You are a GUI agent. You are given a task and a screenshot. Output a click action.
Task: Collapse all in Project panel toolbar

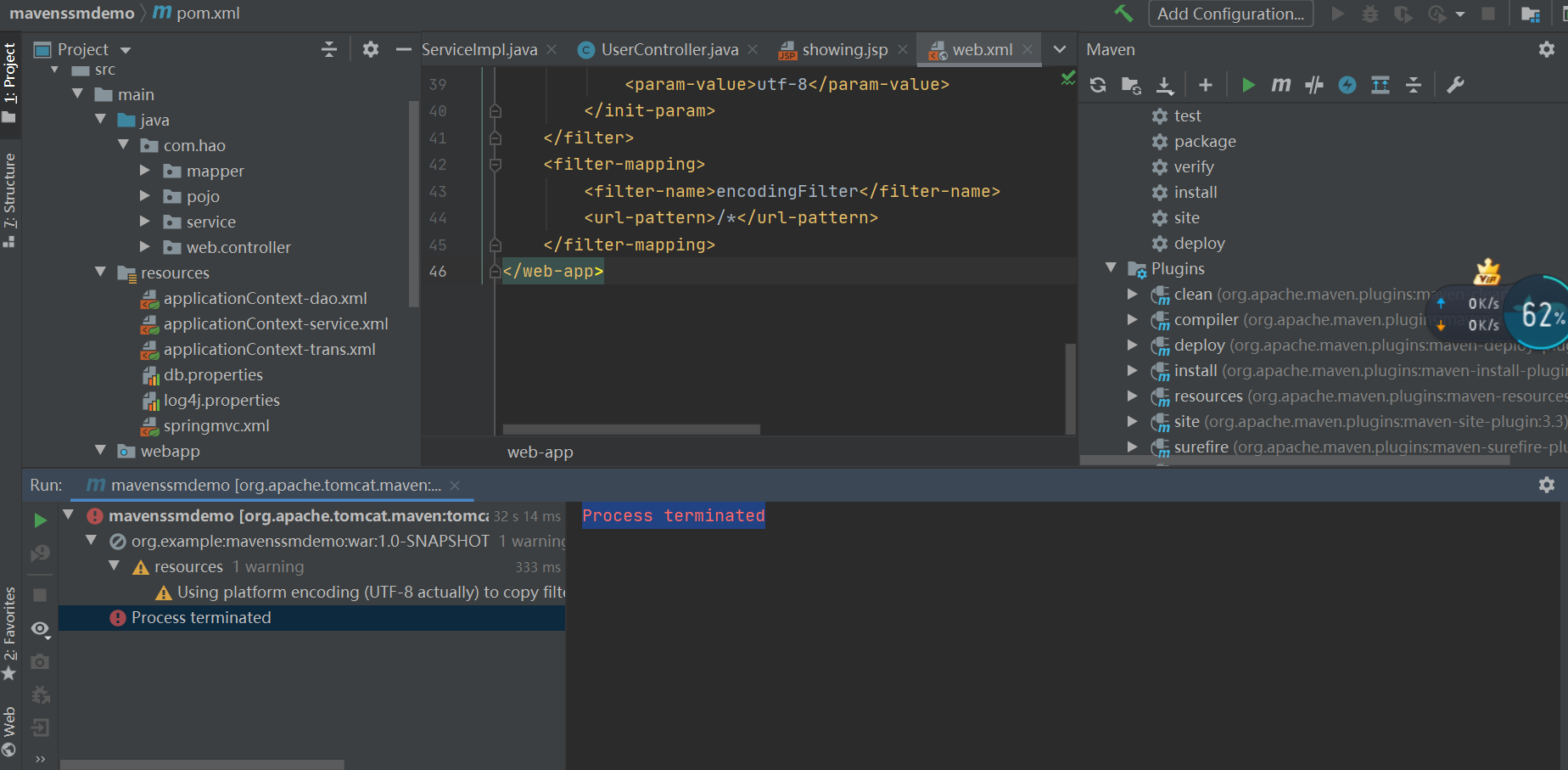(x=329, y=49)
